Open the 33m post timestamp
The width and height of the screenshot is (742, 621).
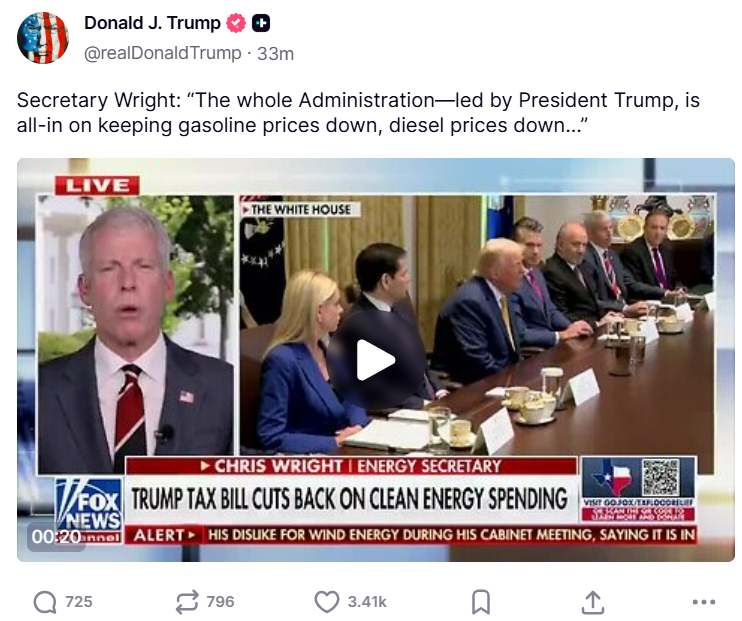tap(275, 53)
